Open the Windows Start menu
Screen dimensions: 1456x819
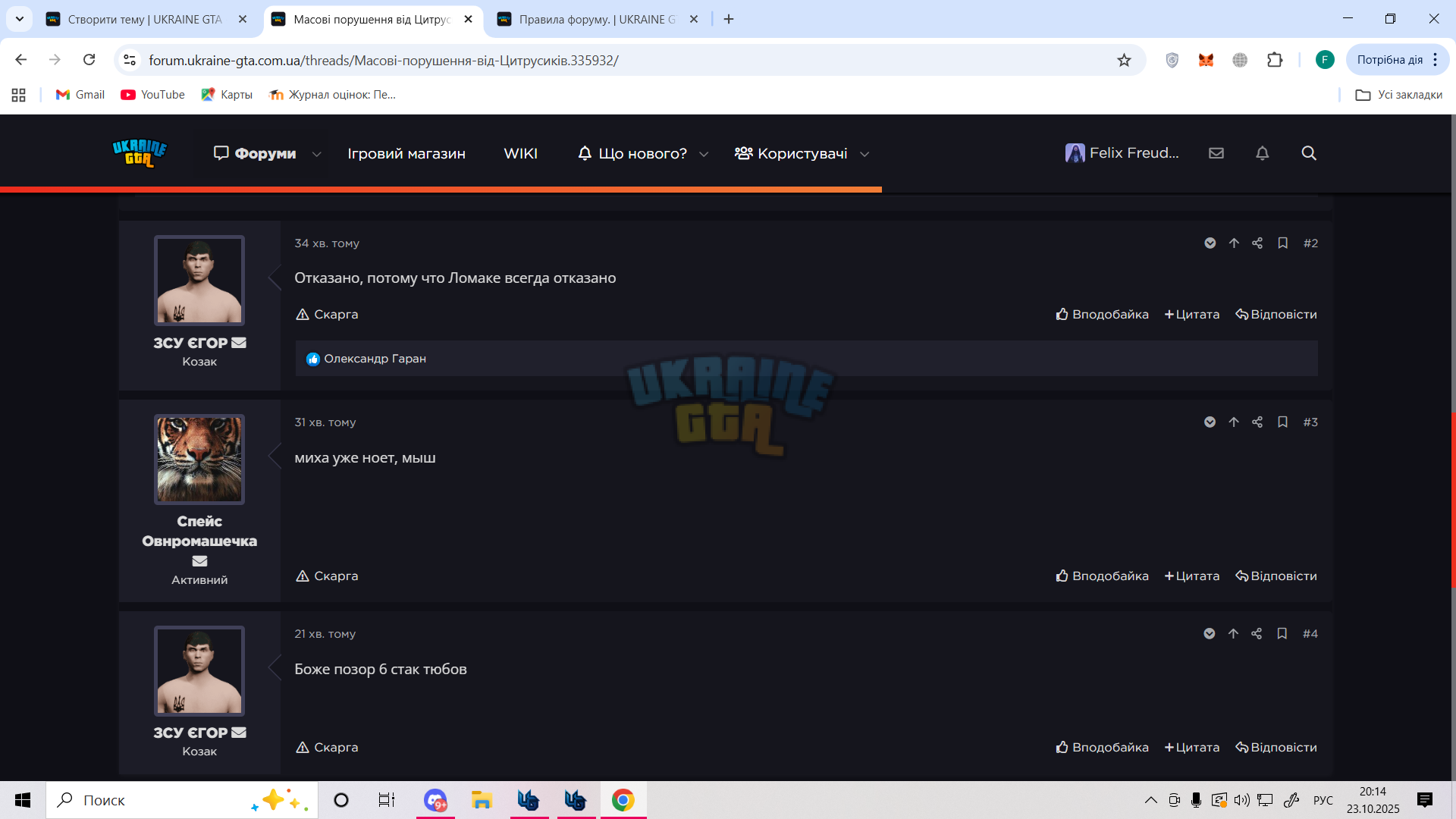[23, 800]
